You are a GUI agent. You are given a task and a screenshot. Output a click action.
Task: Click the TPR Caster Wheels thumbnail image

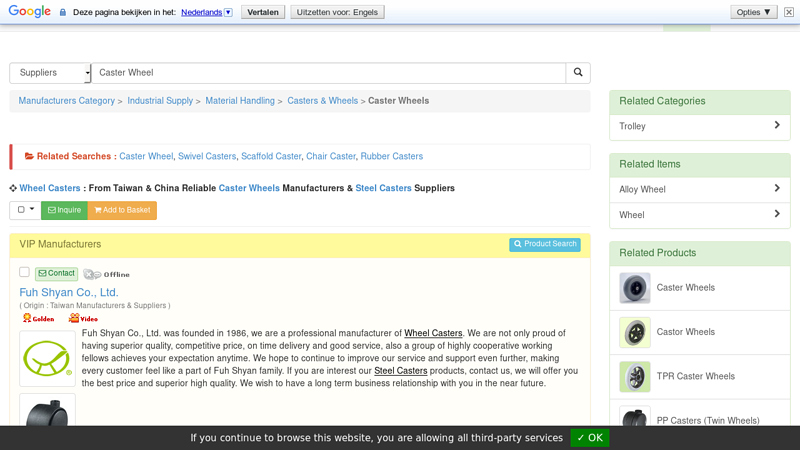(x=635, y=377)
